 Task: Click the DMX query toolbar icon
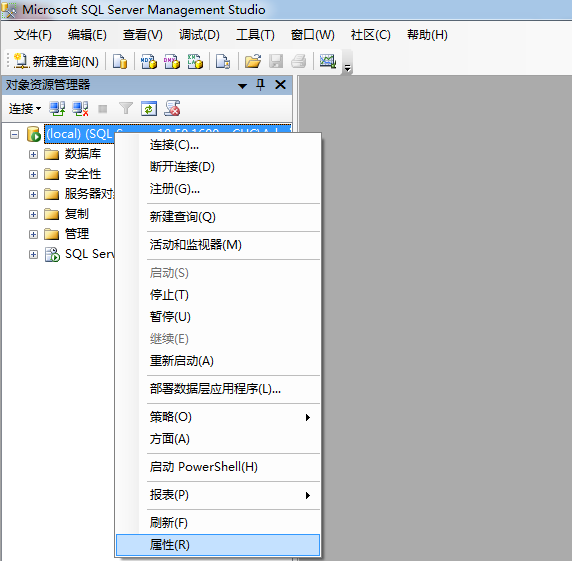coord(172,61)
